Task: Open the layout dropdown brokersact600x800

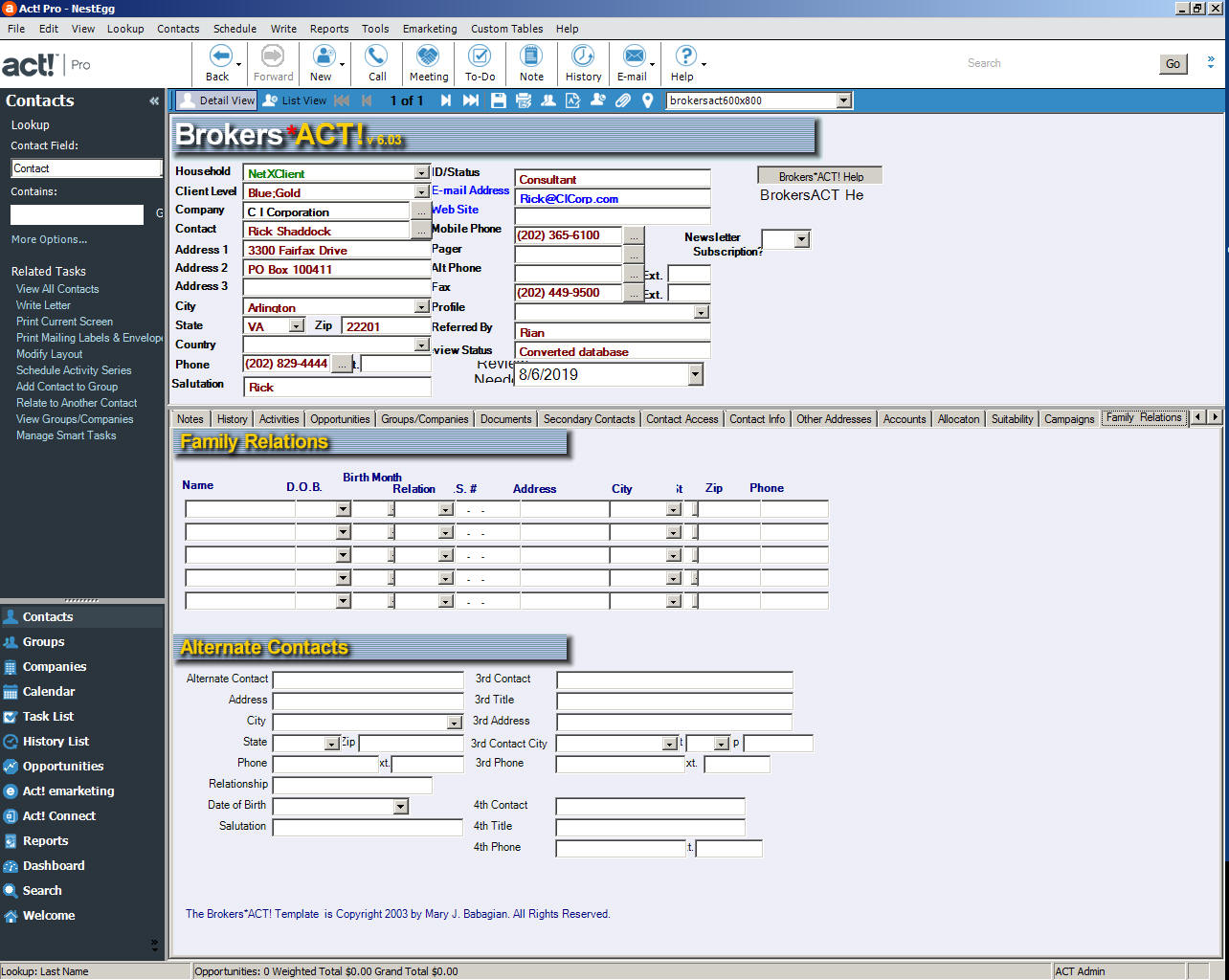Action: pyautogui.click(x=843, y=100)
